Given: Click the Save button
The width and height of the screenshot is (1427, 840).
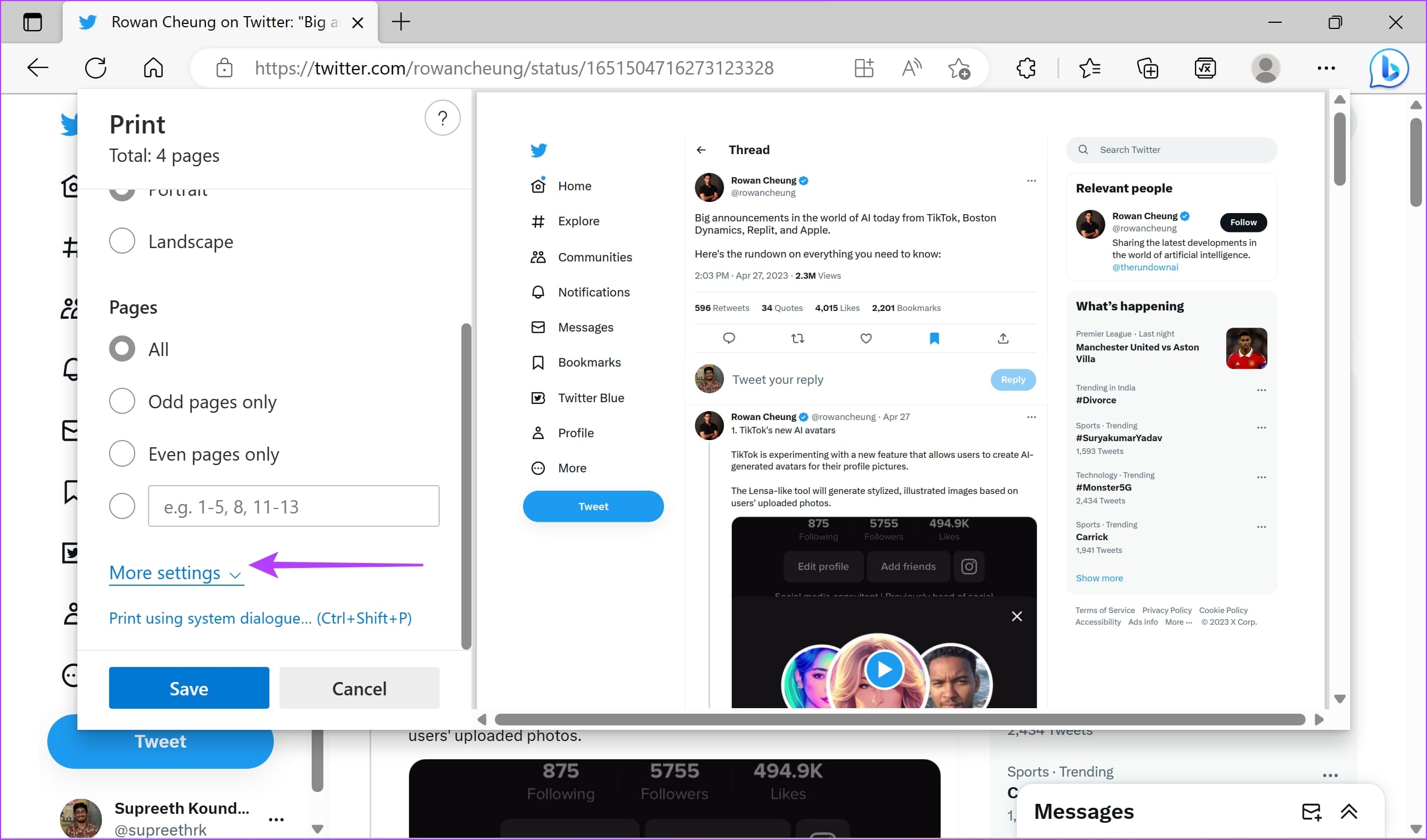Looking at the screenshot, I should (189, 688).
